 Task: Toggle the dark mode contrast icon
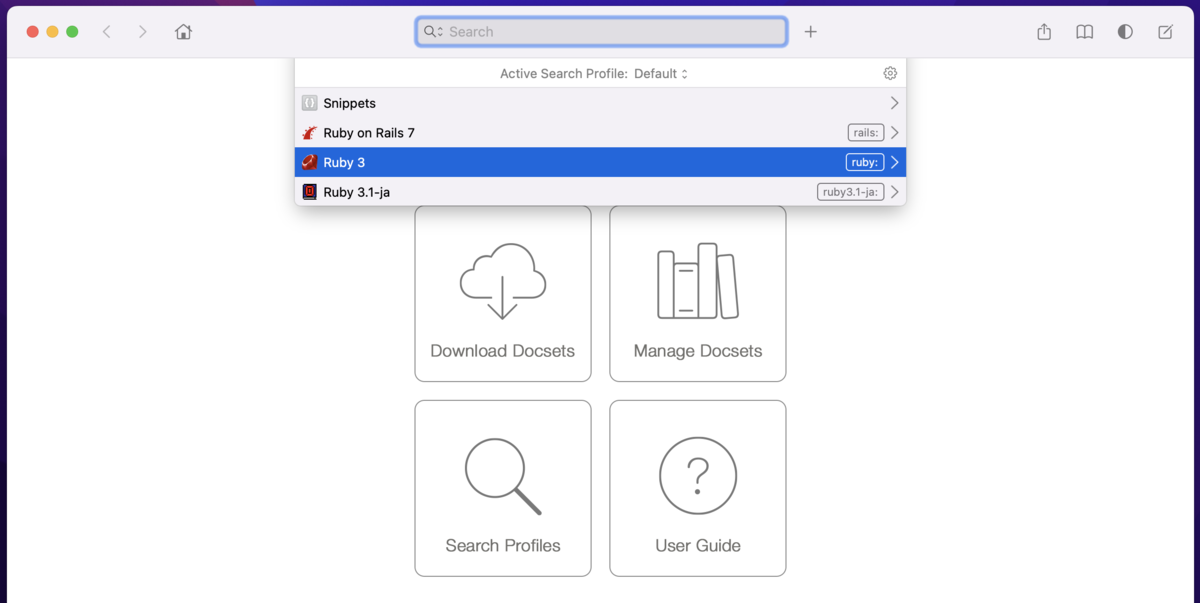click(x=1125, y=32)
